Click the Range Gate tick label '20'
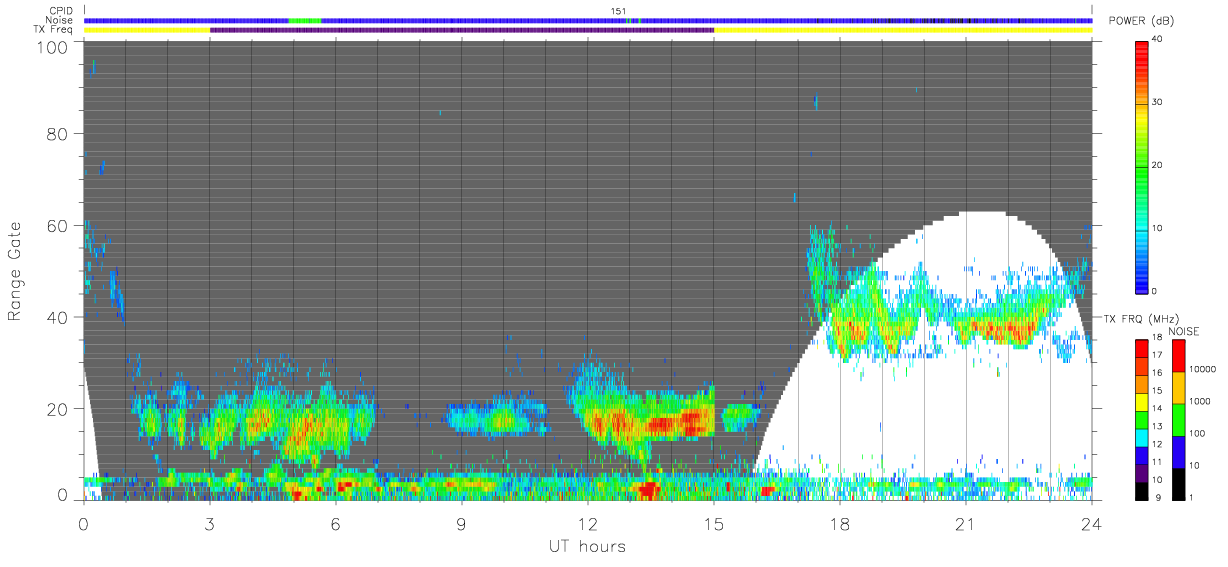 point(58,409)
